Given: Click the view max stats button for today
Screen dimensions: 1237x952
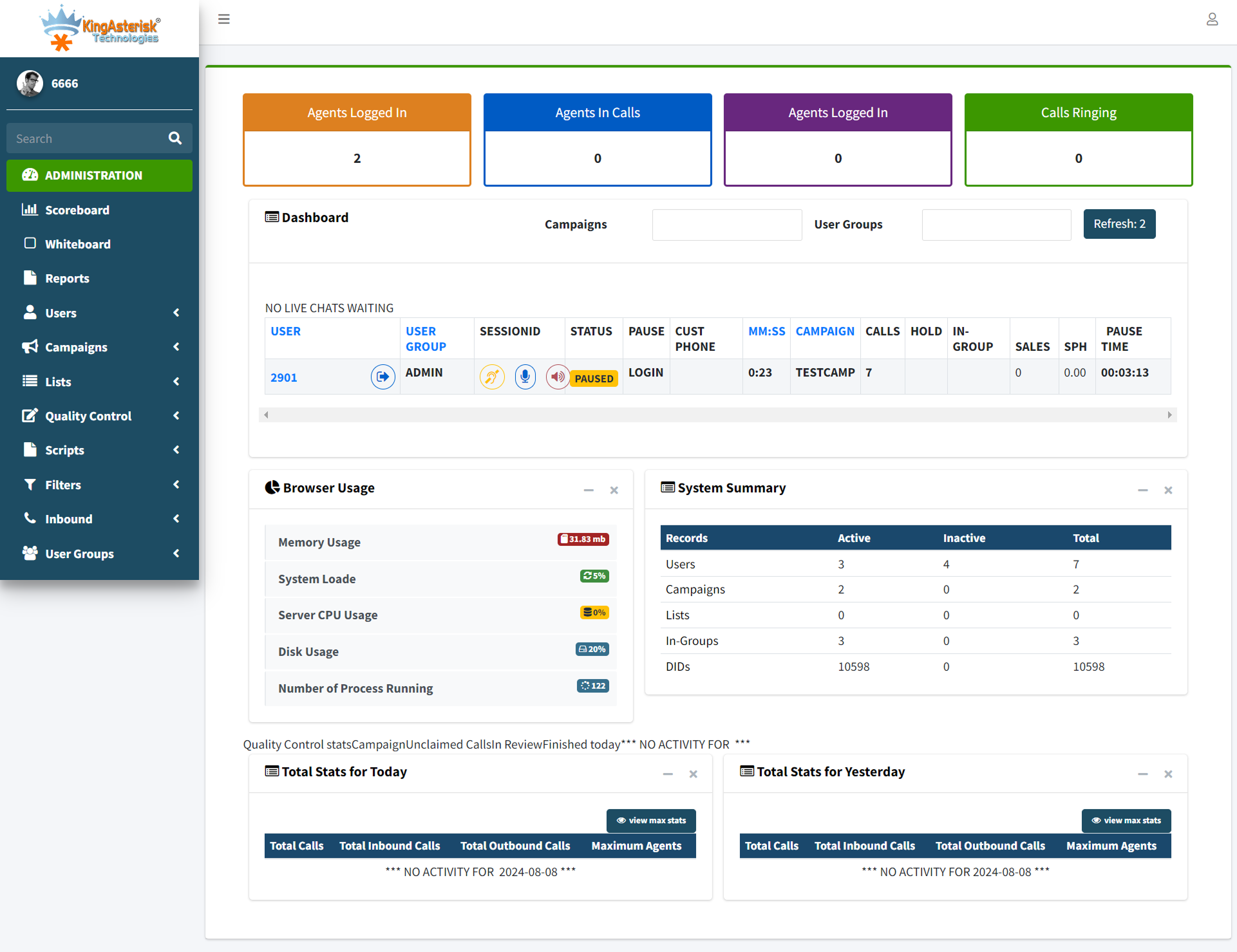Looking at the screenshot, I should click(x=651, y=821).
